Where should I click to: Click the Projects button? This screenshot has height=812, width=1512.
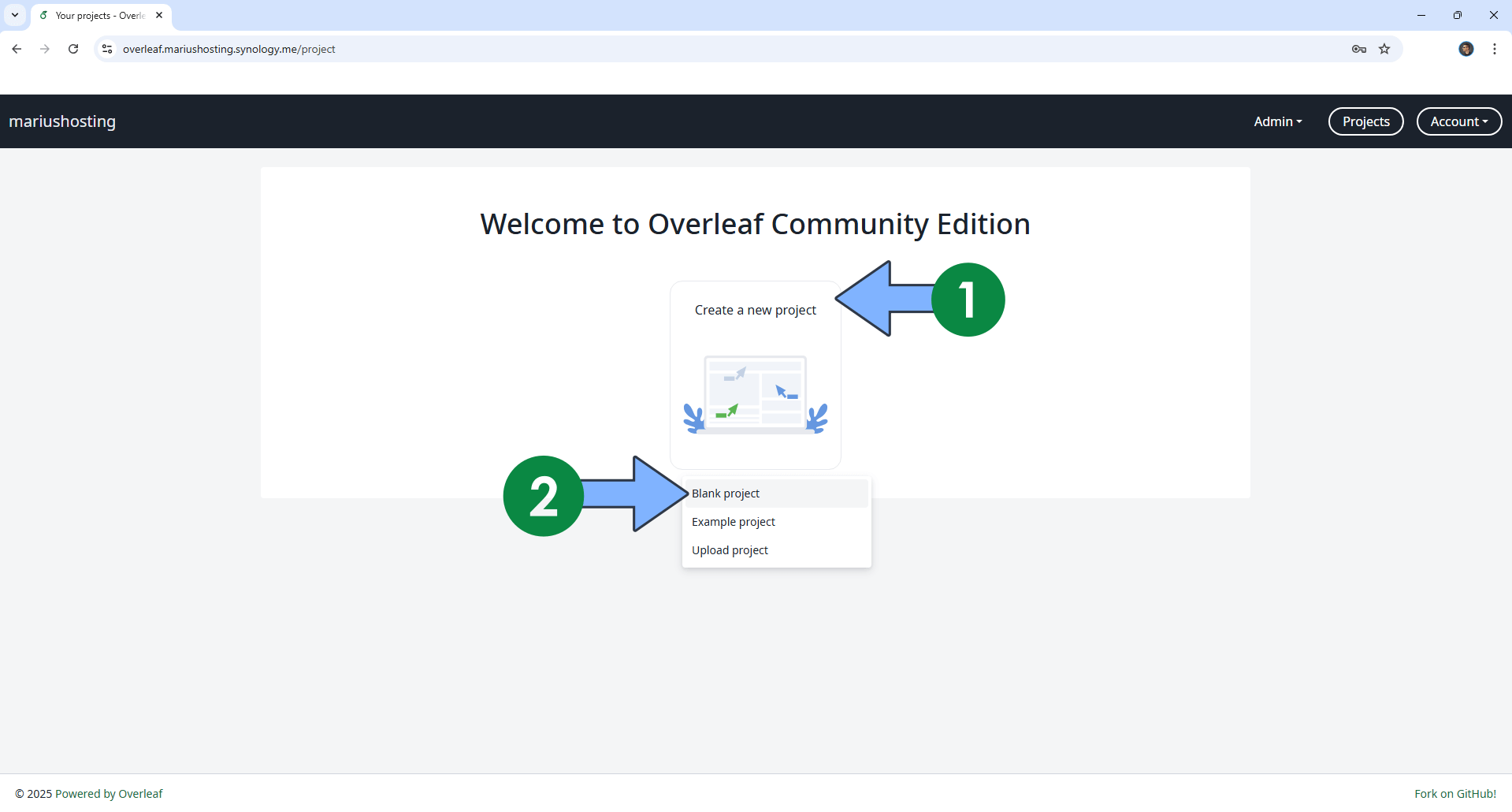[x=1365, y=121]
